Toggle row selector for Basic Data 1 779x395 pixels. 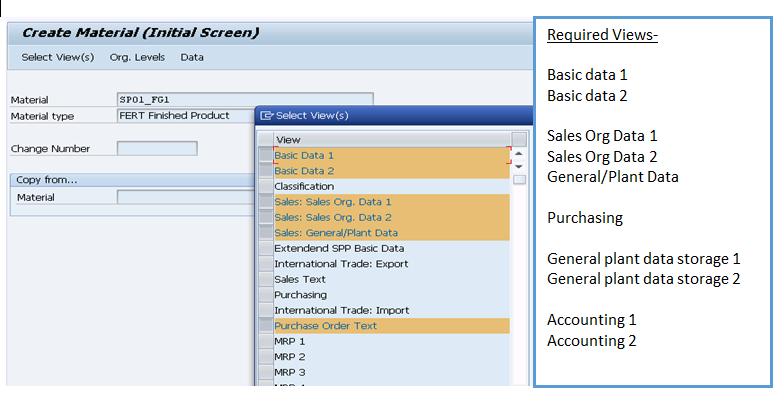266,155
